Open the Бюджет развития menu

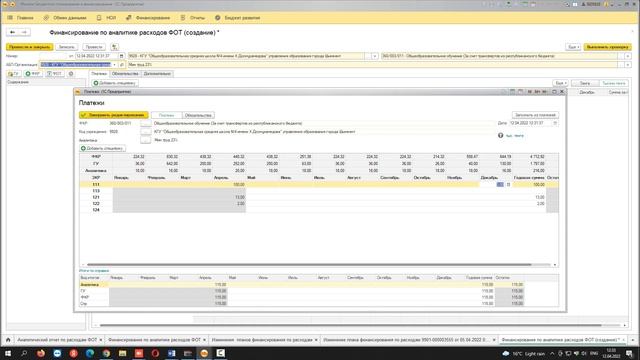tap(238, 18)
